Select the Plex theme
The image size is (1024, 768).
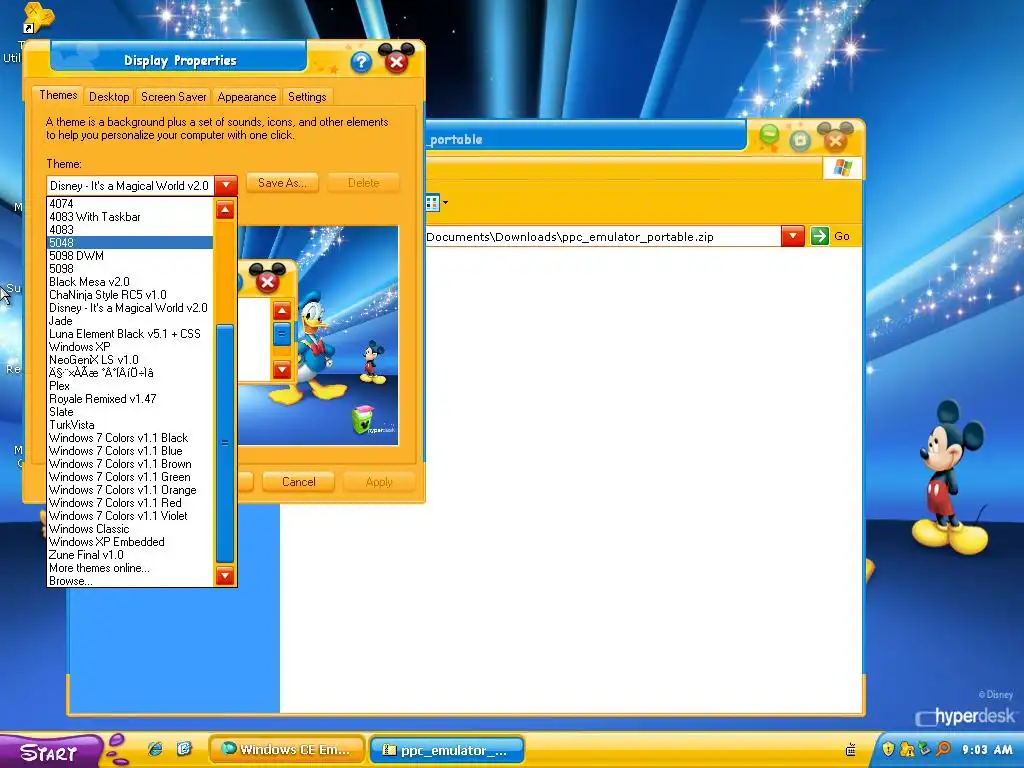(x=131, y=386)
